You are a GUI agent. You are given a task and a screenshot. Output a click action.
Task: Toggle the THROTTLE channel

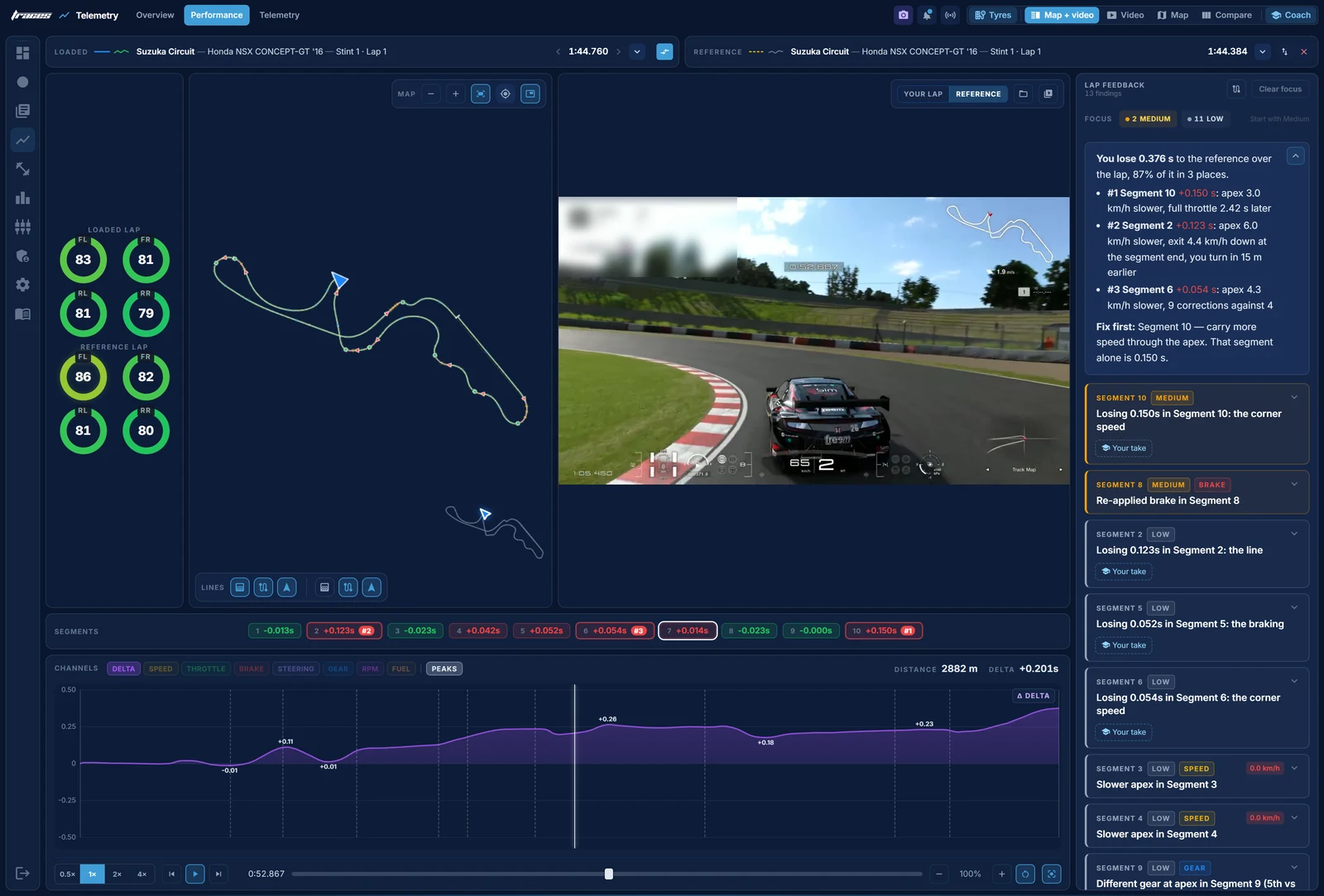[x=206, y=668]
